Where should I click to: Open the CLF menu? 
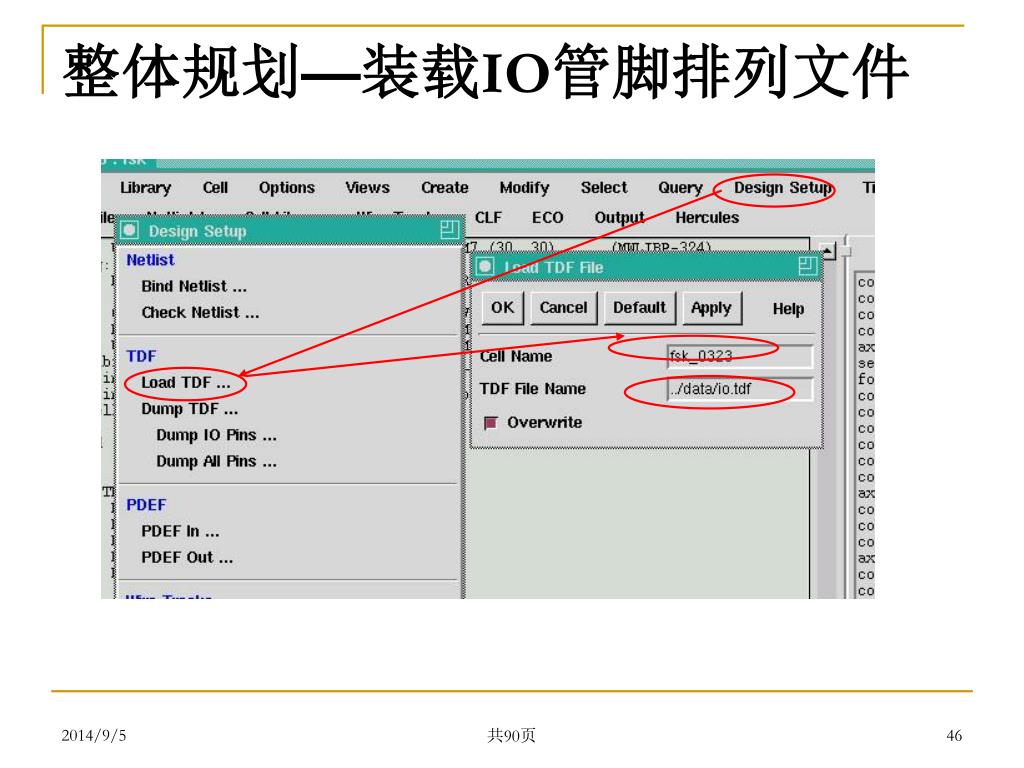[488, 218]
